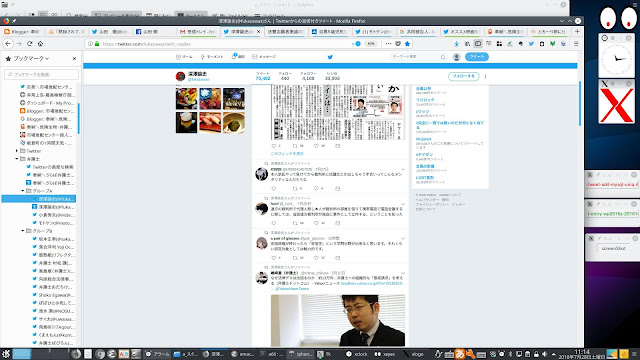Open the Firefox library icon
The height and width of the screenshot is (360, 640).
point(467,44)
